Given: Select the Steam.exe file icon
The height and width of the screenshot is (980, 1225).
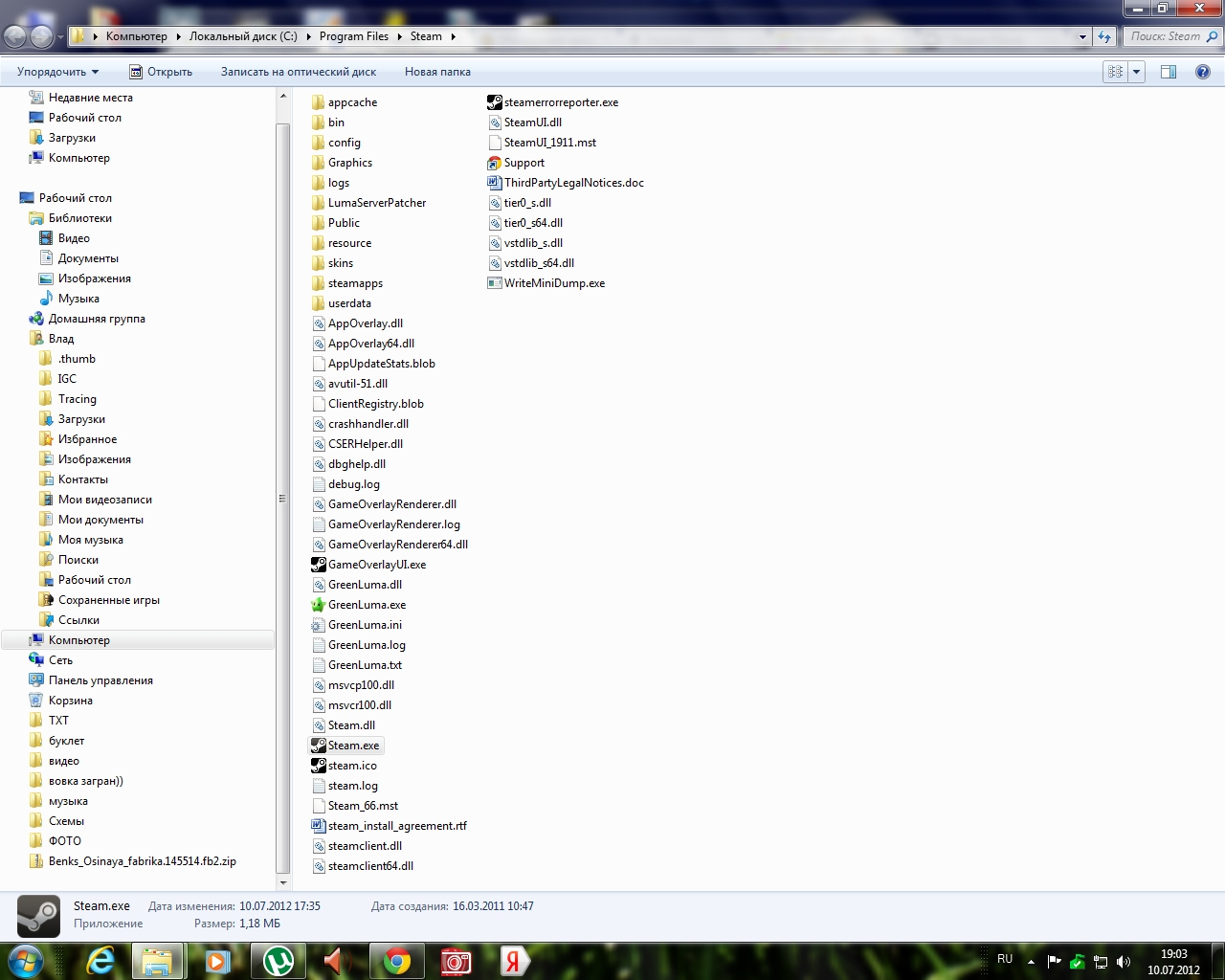Looking at the screenshot, I should tap(319, 746).
